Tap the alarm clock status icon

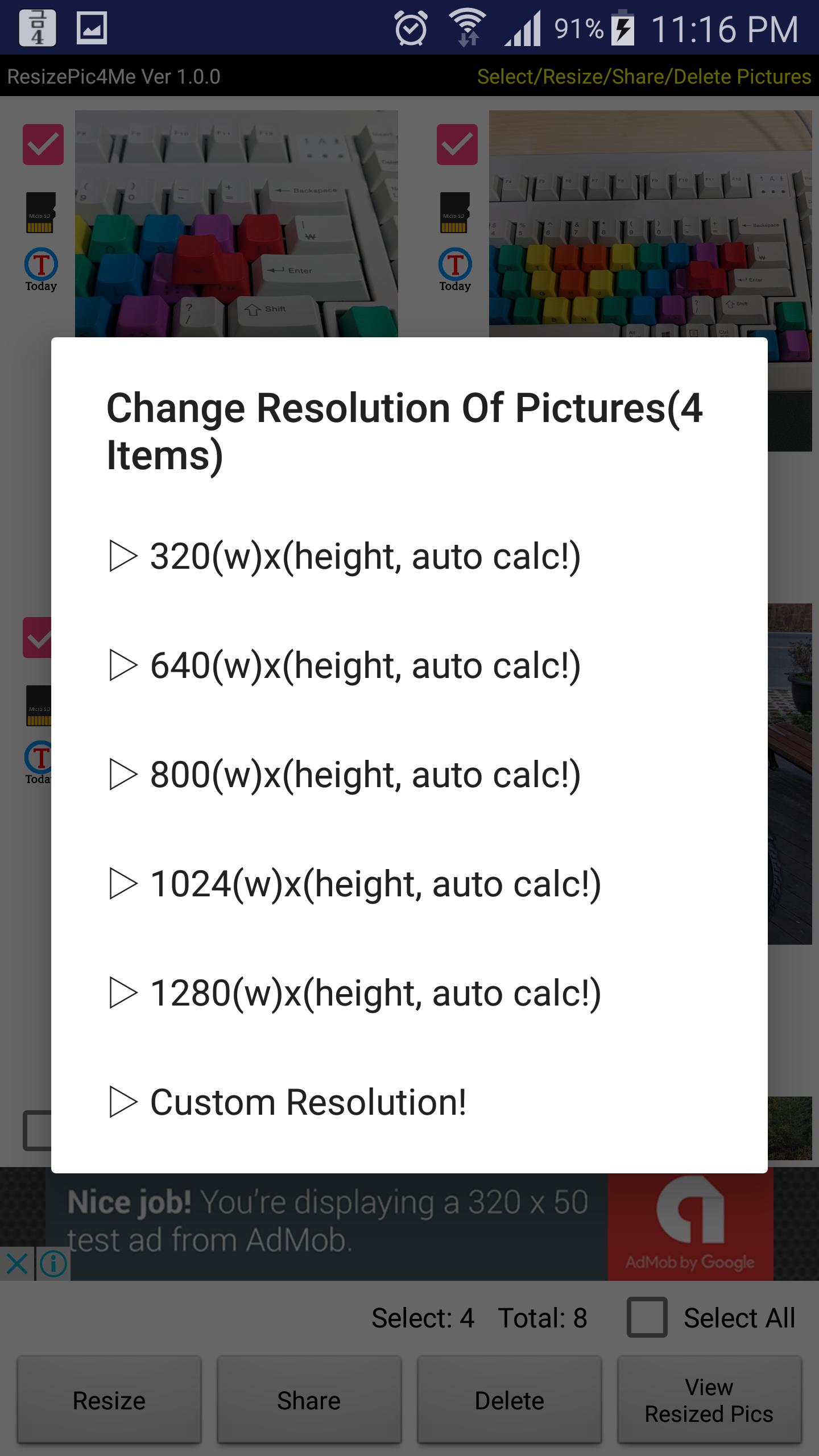(411, 28)
